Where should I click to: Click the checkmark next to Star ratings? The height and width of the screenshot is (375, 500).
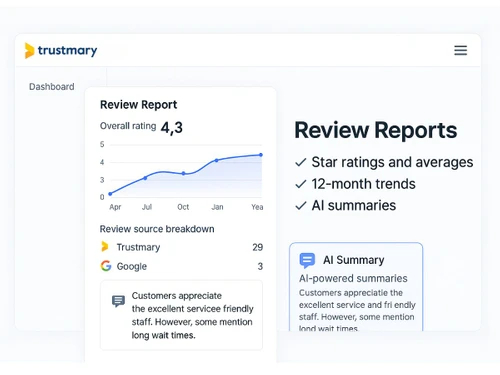[301, 162]
